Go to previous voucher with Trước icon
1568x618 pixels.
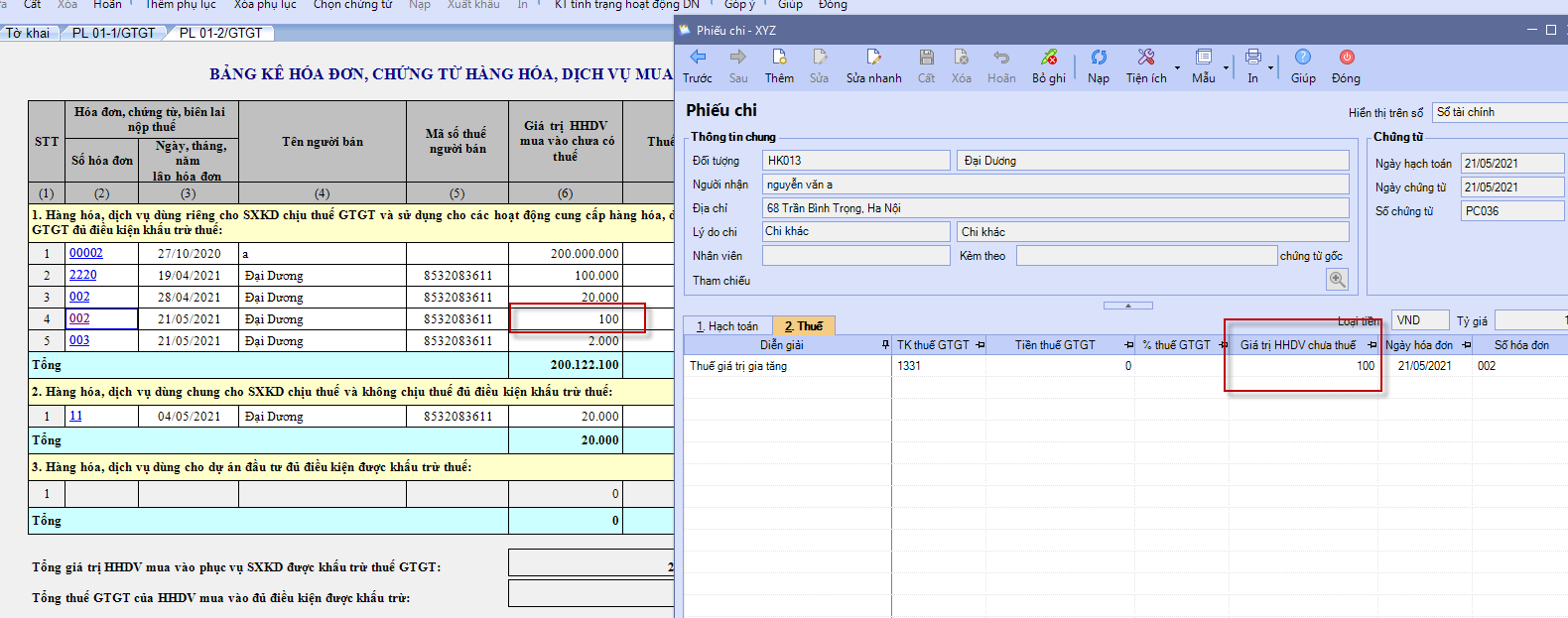click(698, 58)
